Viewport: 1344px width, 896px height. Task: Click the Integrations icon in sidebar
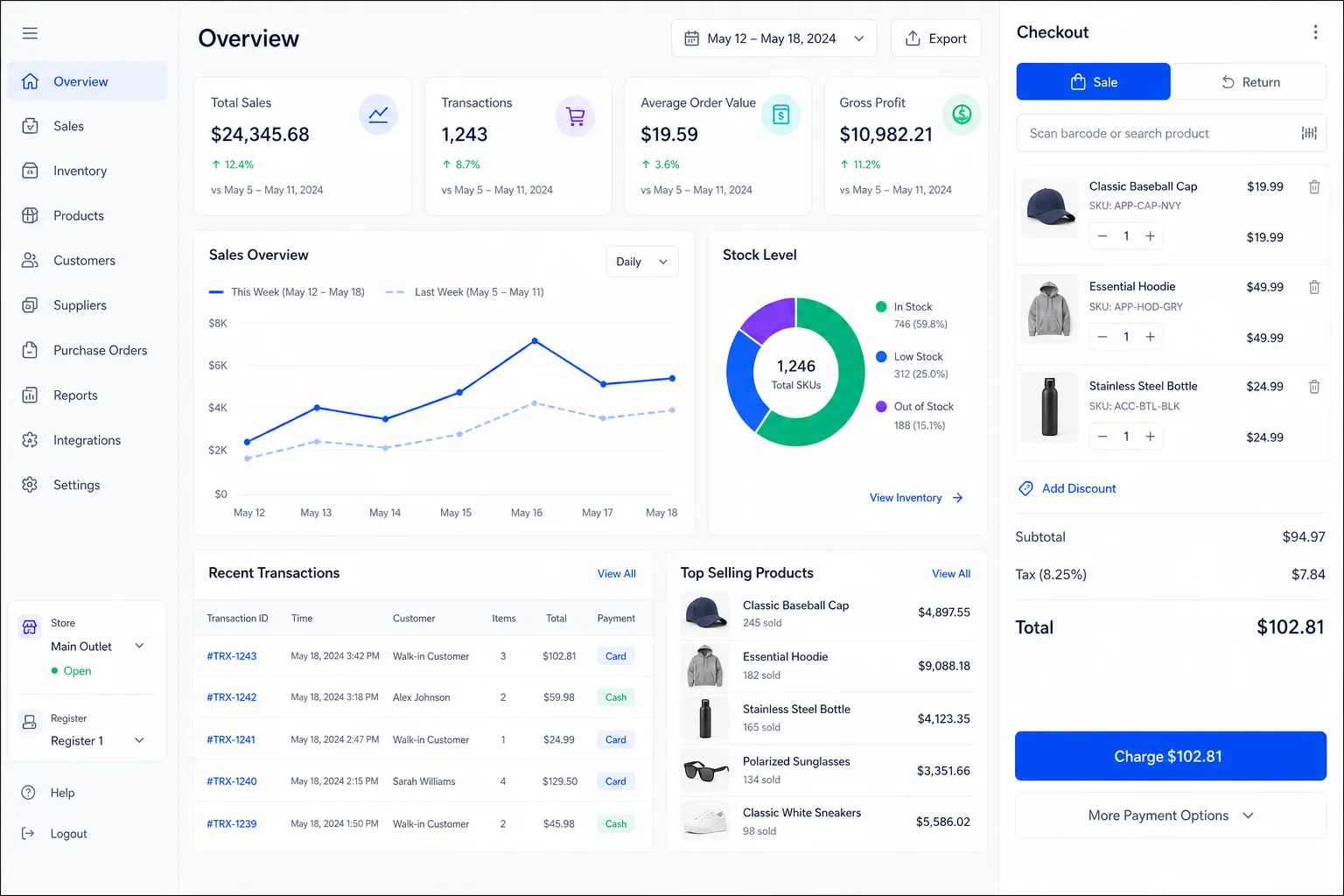click(30, 440)
